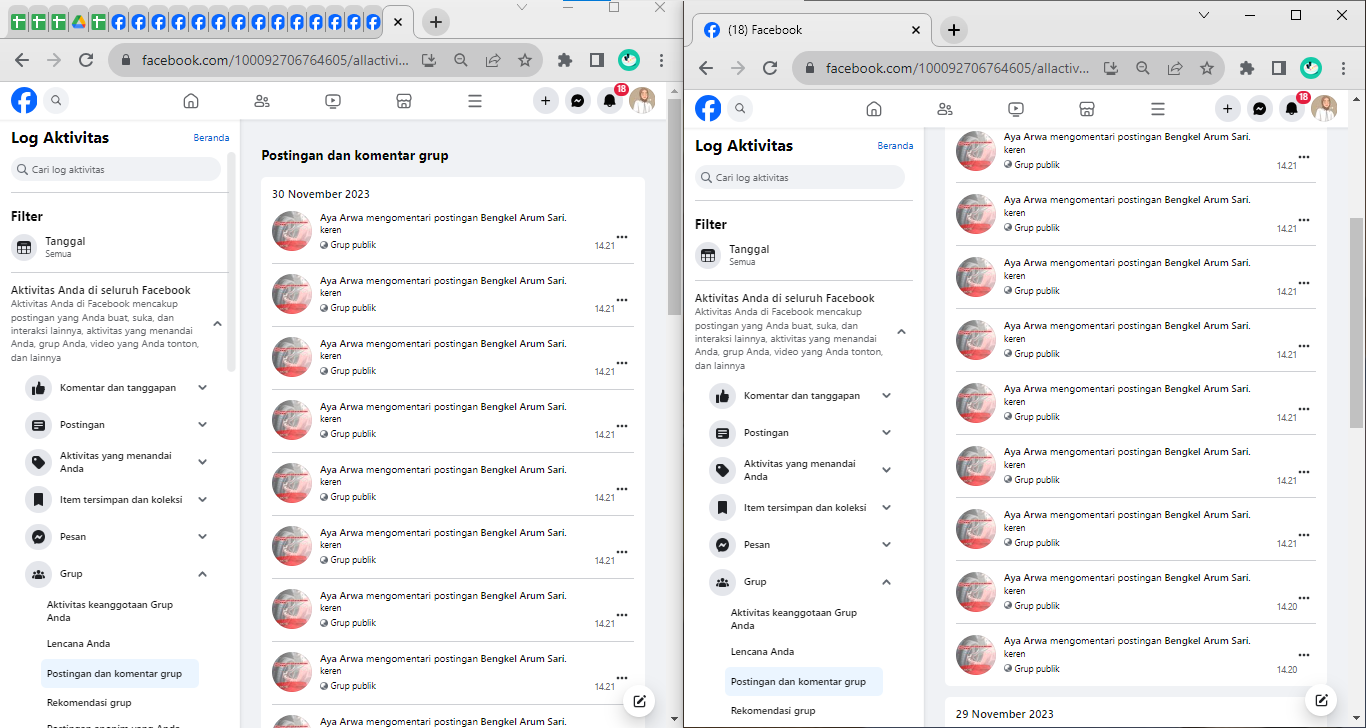The height and width of the screenshot is (728, 1366).
Task: Click new message compose icon in right window
Action: point(1321,700)
